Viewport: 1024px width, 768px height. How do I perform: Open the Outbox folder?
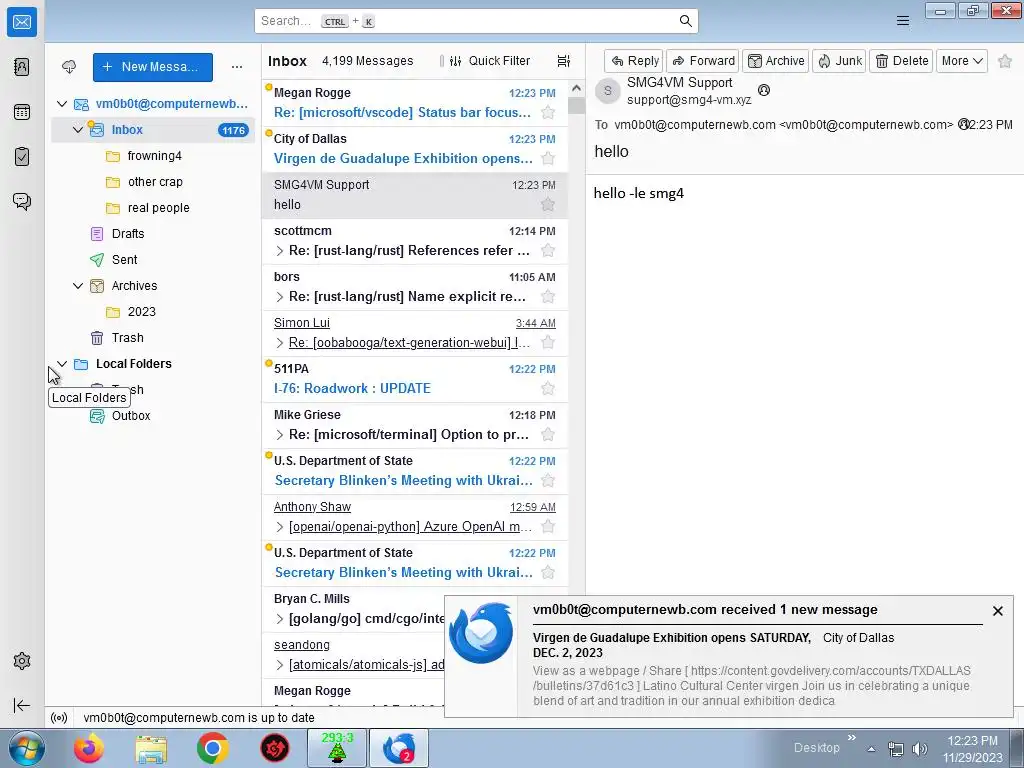tap(131, 415)
